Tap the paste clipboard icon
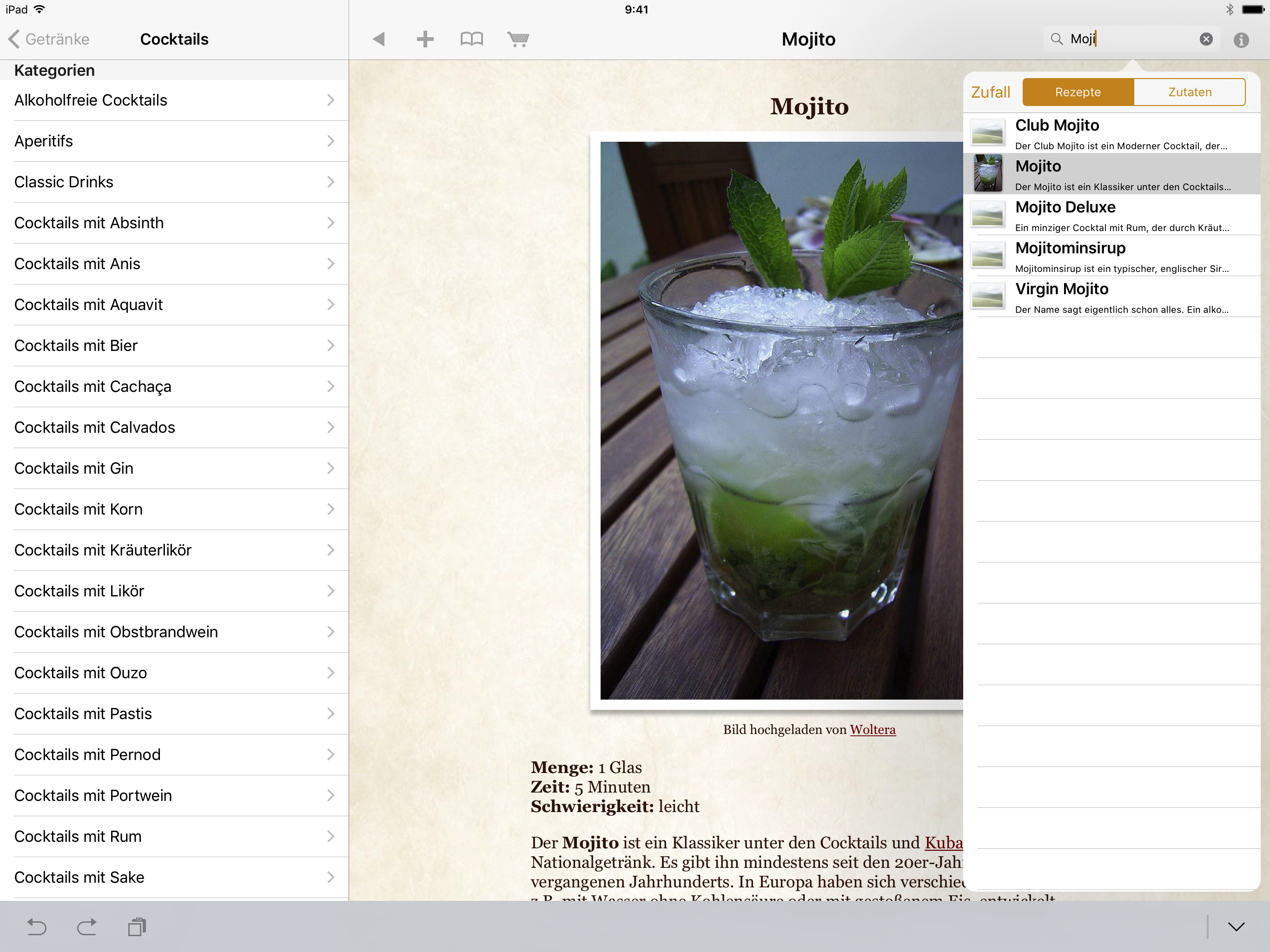Screen dimensions: 1270x952 pos(137,927)
